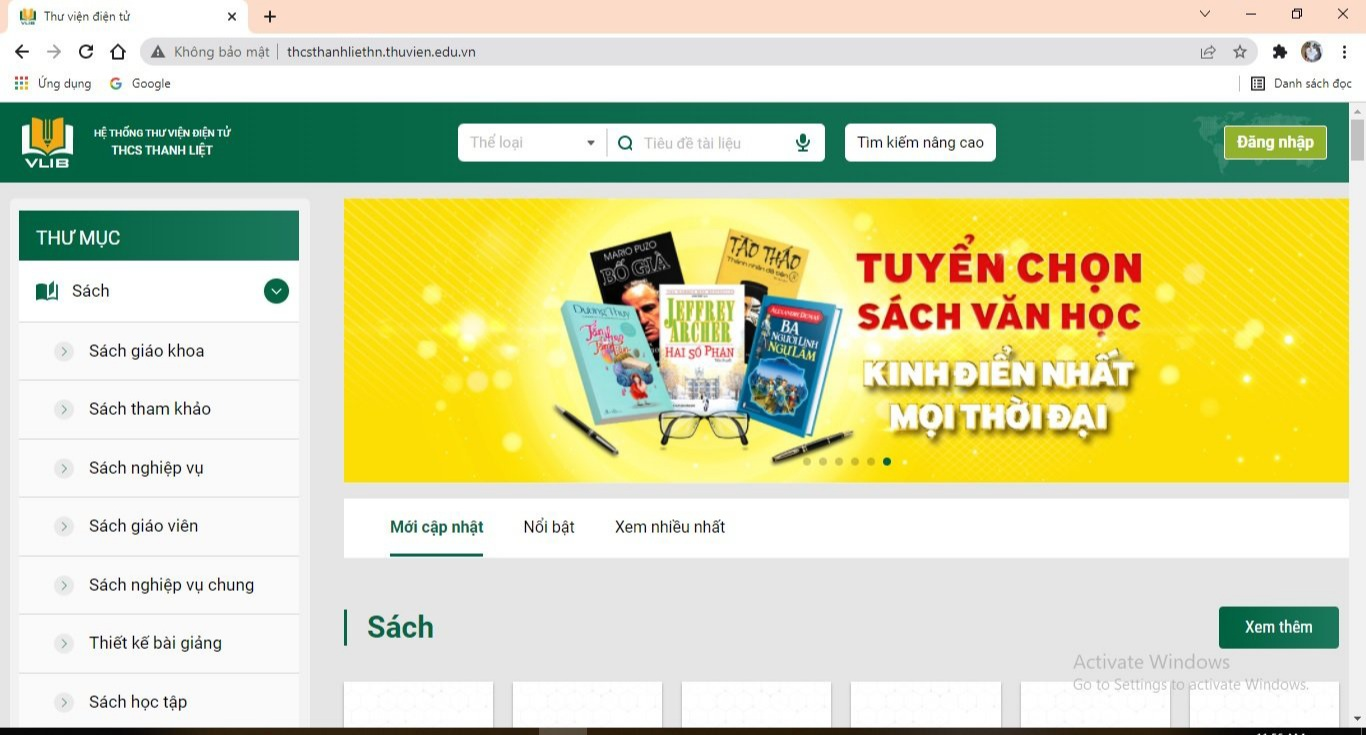Screen dimensions: 1366x735
Task: Click the microphone voice search icon
Action: point(802,143)
